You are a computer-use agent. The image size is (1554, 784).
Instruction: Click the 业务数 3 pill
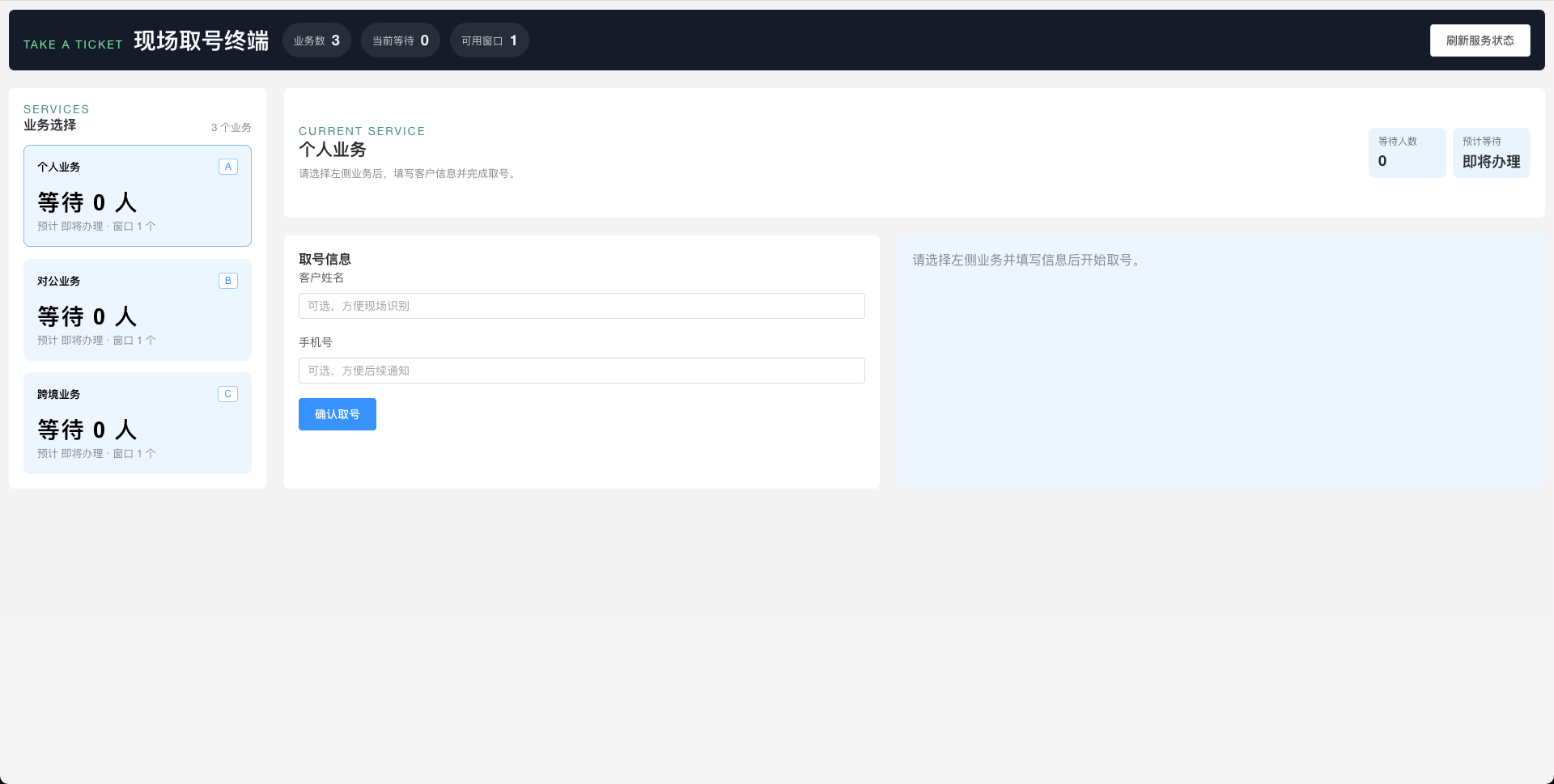pos(316,40)
